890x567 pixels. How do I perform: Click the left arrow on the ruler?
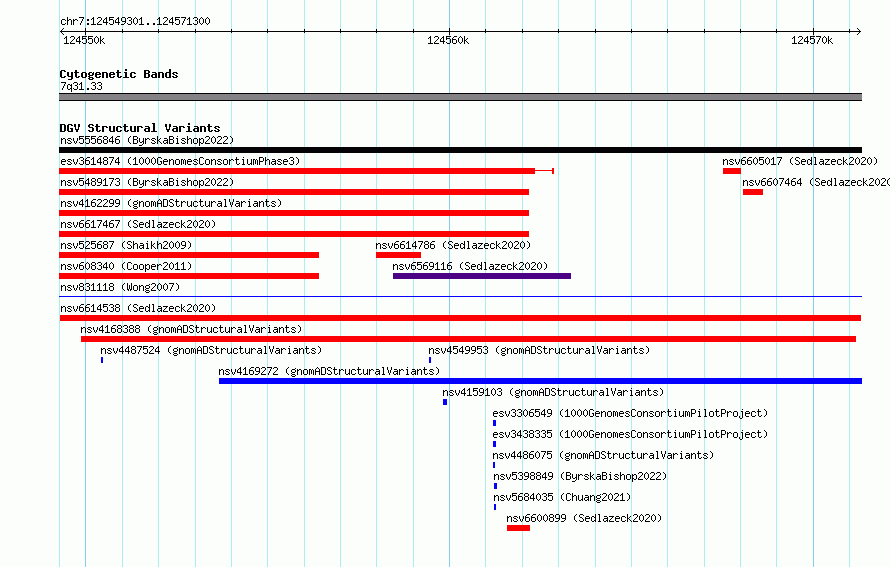(62, 31)
